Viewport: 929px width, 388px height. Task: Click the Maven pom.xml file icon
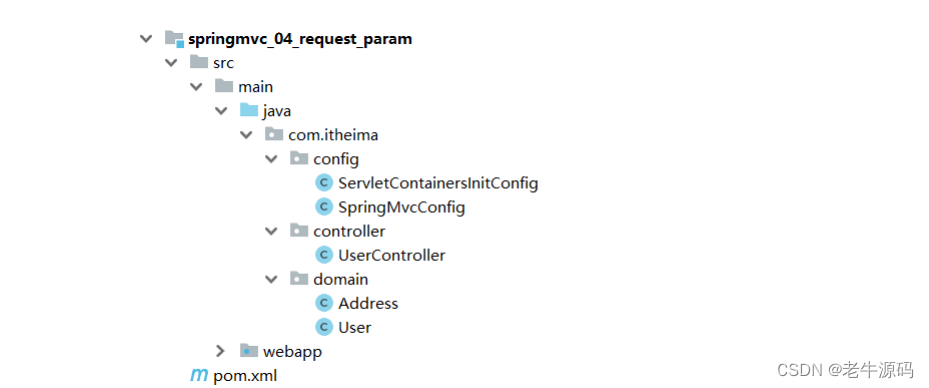(198, 375)
